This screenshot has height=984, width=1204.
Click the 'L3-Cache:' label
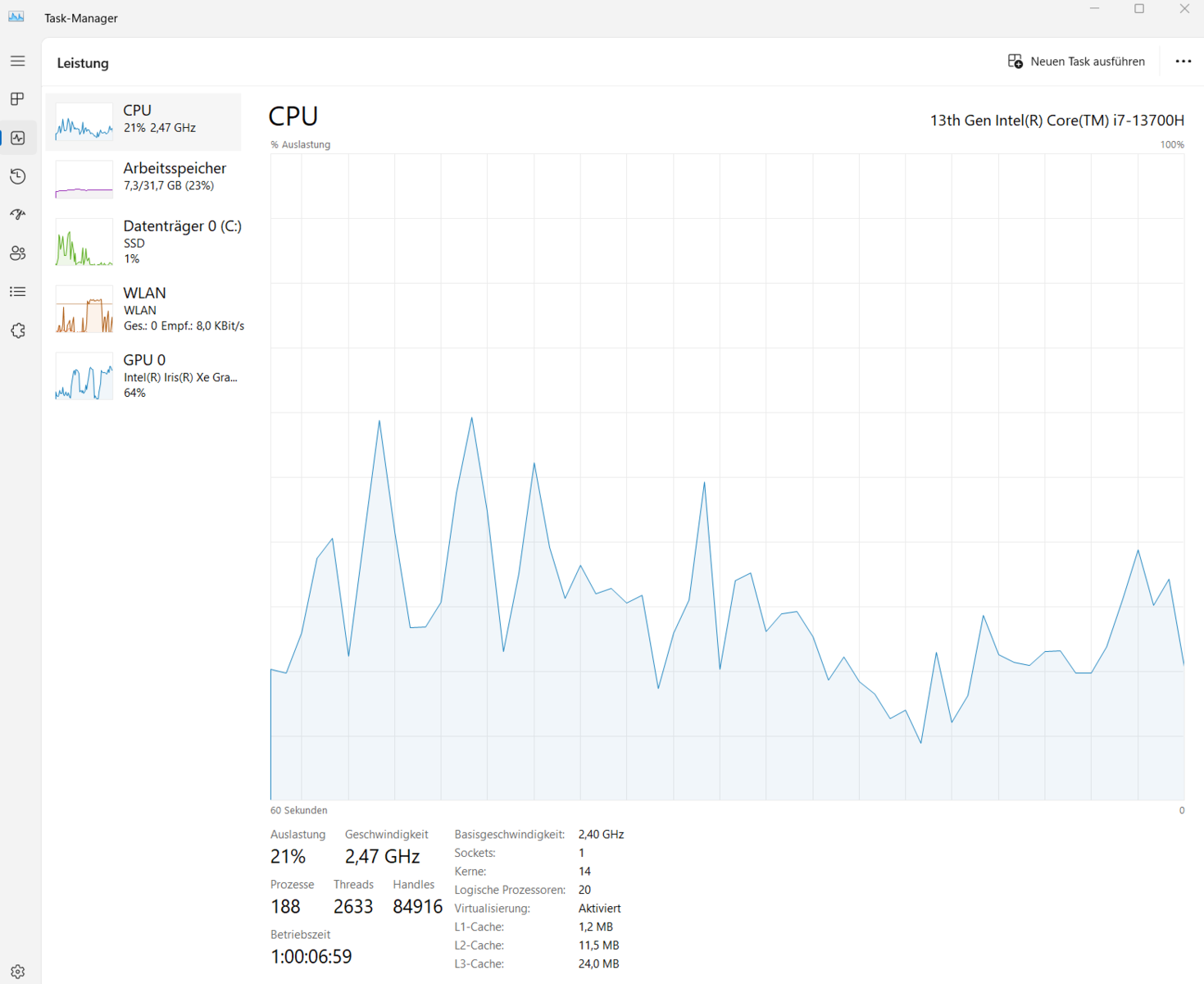479,964
